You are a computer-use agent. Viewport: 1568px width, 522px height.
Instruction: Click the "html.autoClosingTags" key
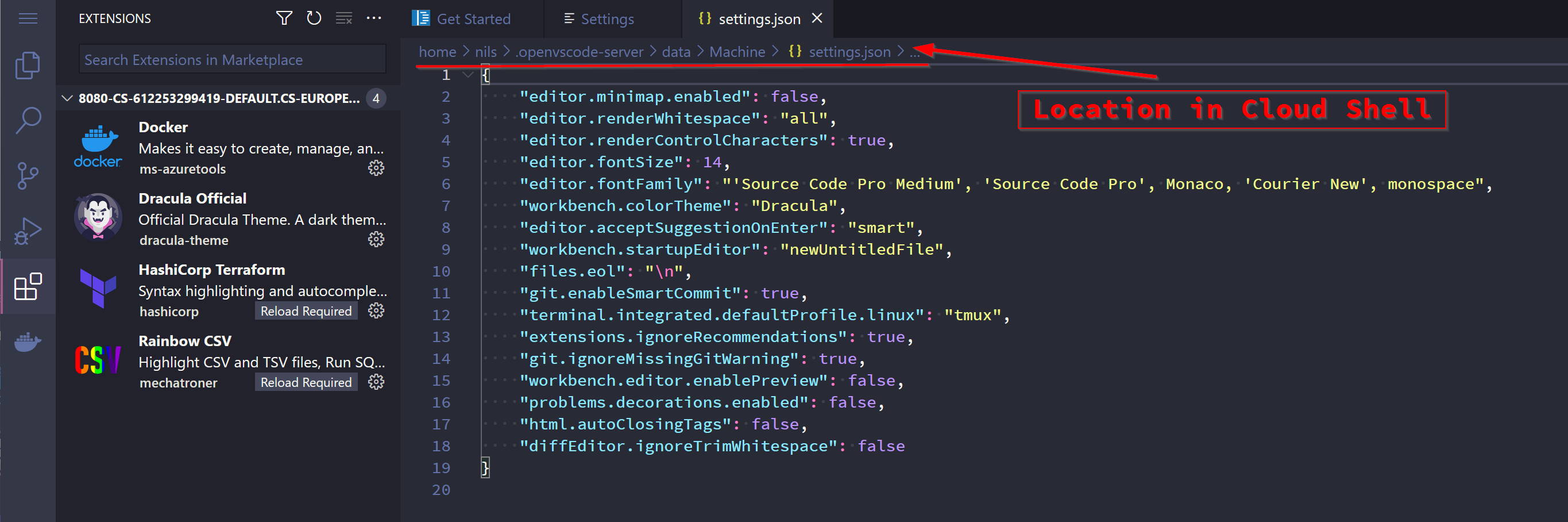coord(624,424)
